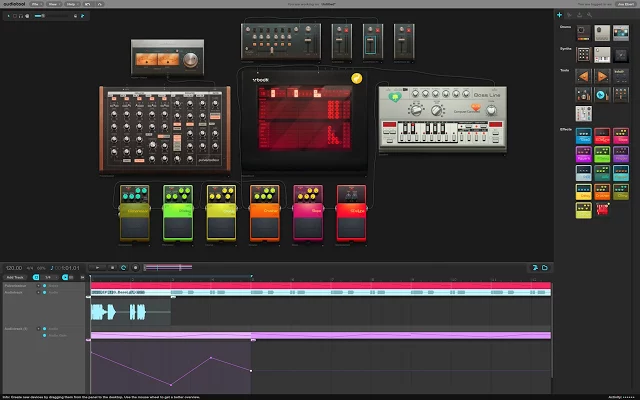Pick the red square effect in Effects list
640x400 pixels.
tap(602, 209)
